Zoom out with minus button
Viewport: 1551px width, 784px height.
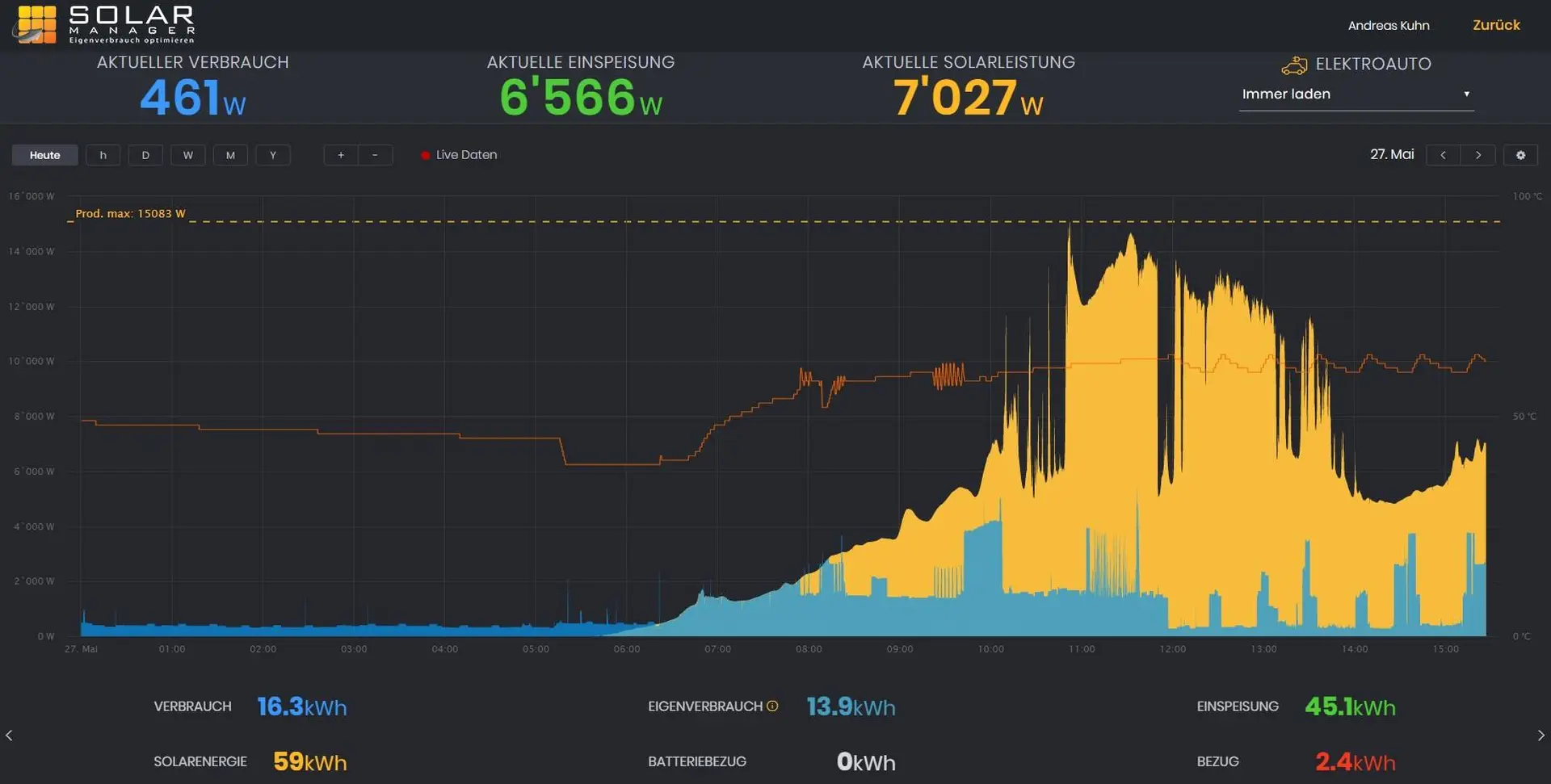point(375,155)
